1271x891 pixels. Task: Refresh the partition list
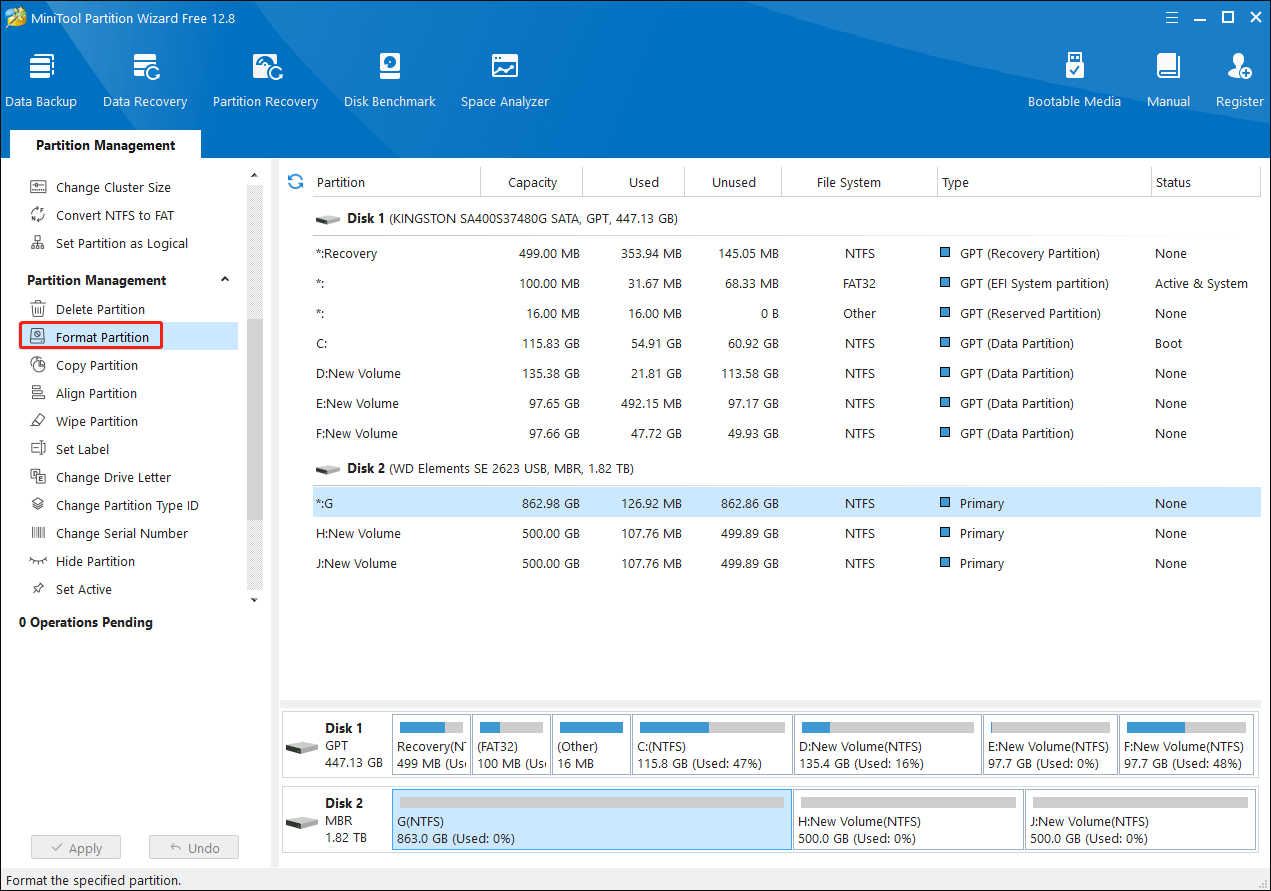[x=295, y=182]
